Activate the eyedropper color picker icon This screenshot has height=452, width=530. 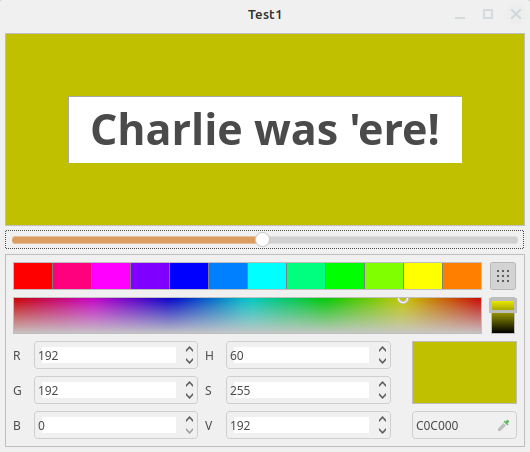(504, 425)
